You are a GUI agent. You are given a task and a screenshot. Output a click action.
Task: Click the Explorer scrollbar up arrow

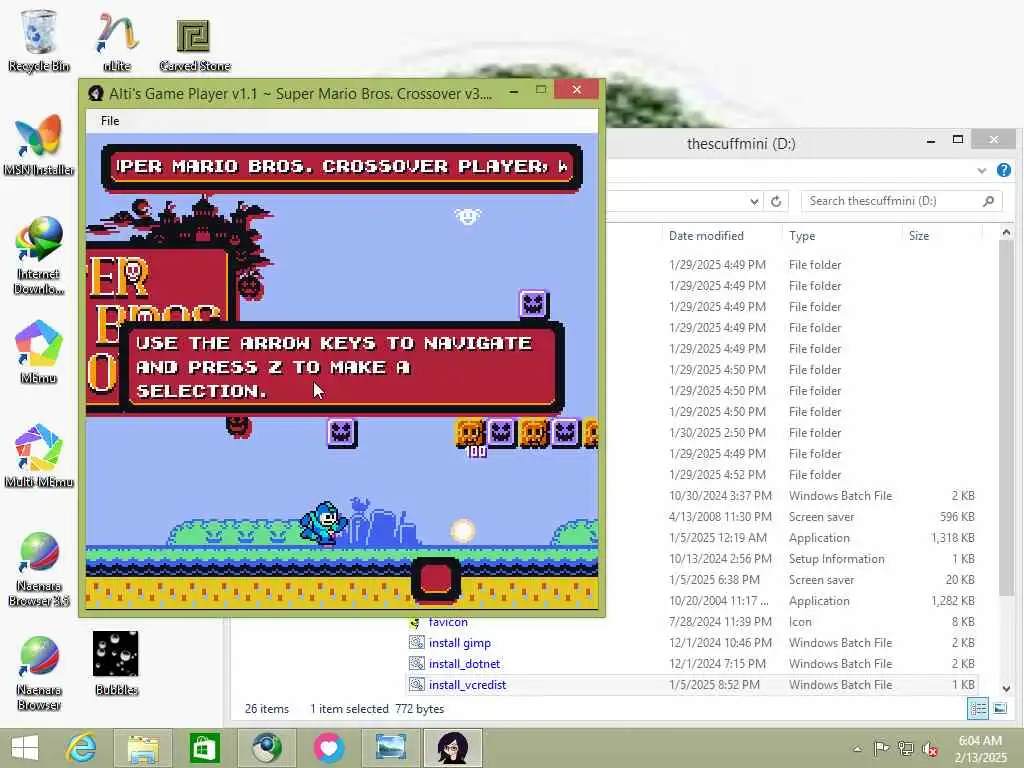click(1006, 232)
